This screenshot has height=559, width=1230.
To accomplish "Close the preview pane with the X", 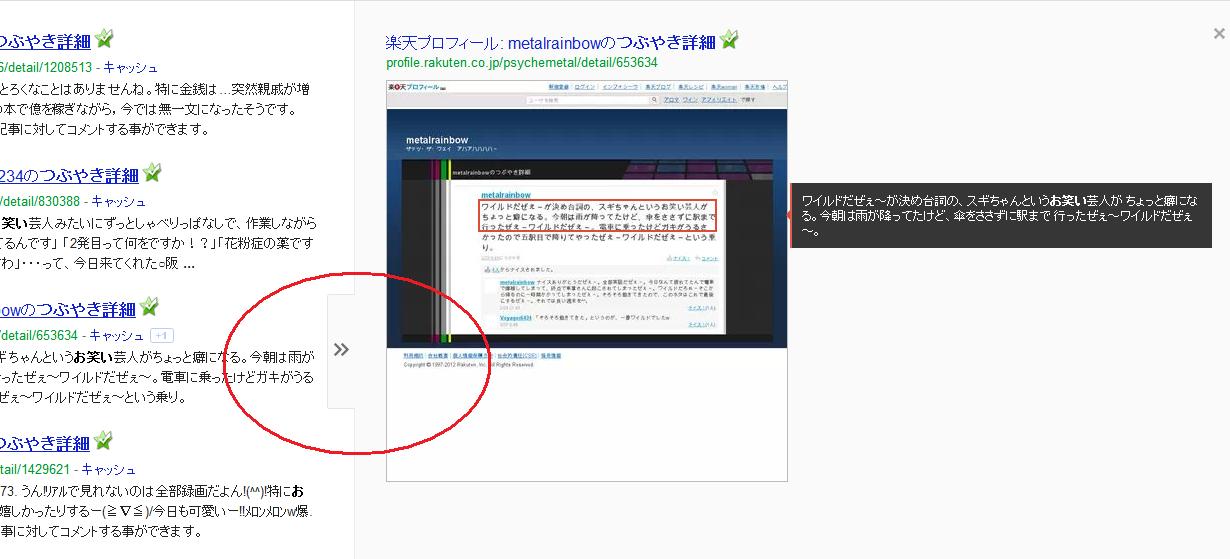I will [1218, 34].
